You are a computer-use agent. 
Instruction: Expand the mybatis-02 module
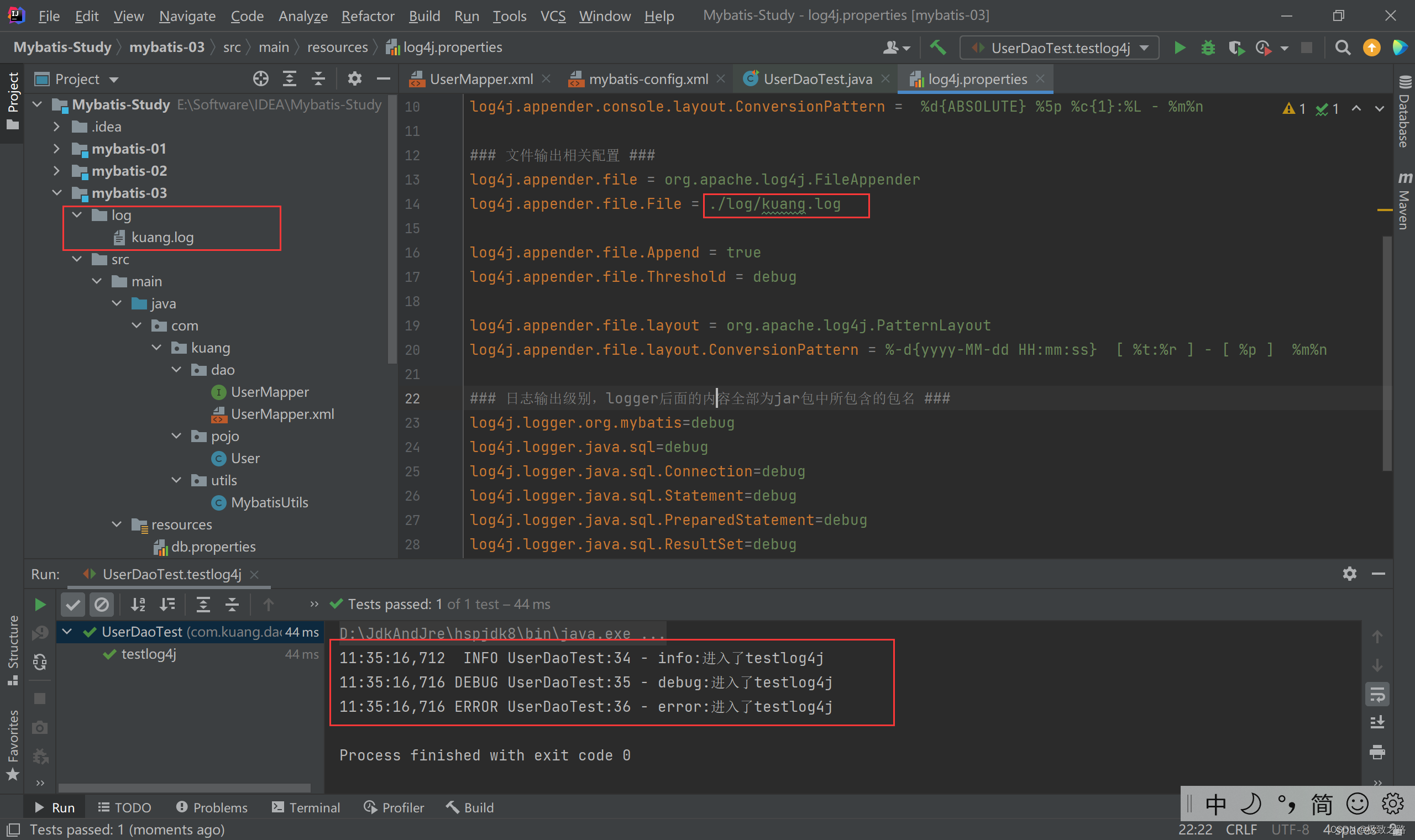[56, 171]
